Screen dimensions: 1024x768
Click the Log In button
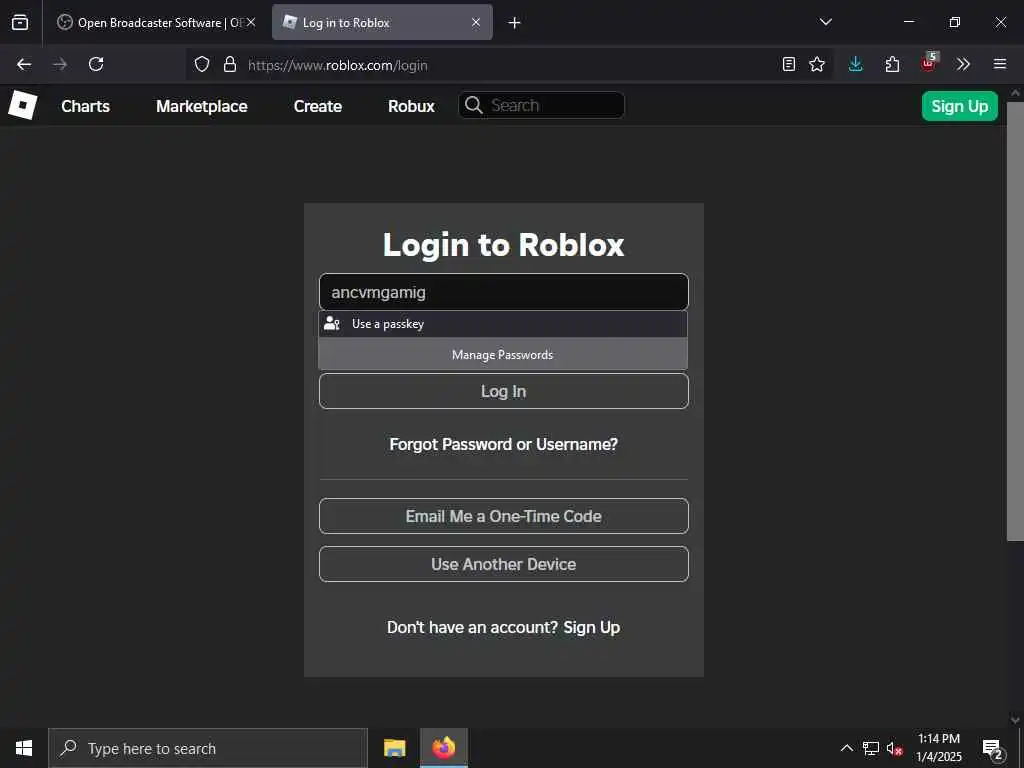tap(504, 391)
